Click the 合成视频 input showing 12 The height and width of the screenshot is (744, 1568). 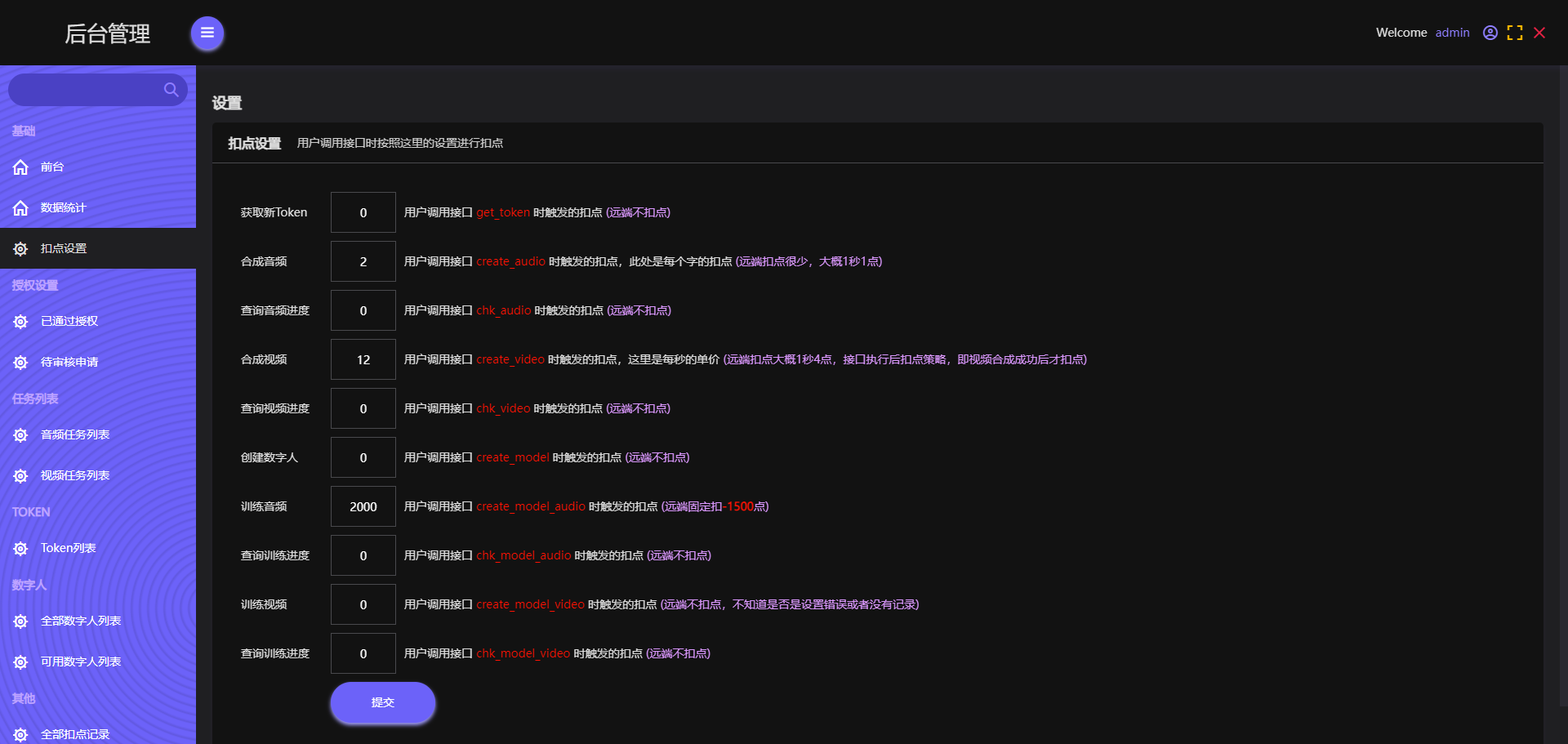coord(363,359)
